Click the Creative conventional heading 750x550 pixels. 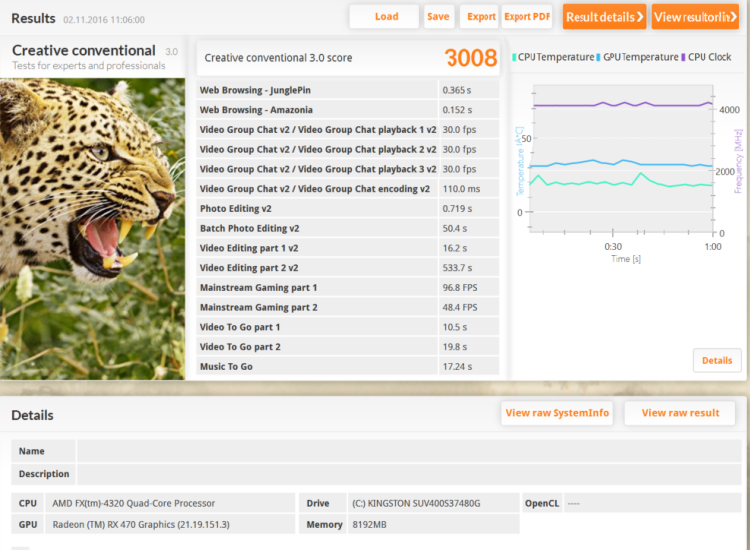(x=84, y=50)
